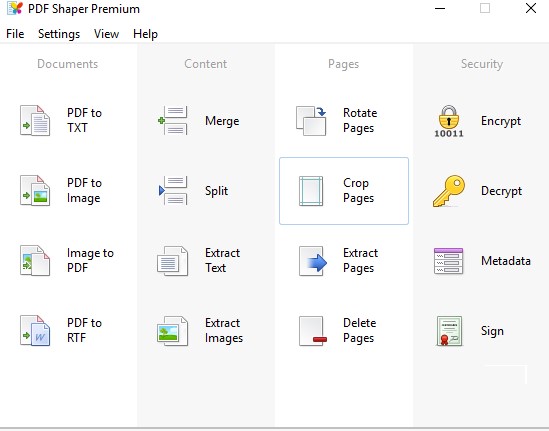Open the Metadata tool icon
The height and width of the screenshot is (431, 549).
(449, 261)
